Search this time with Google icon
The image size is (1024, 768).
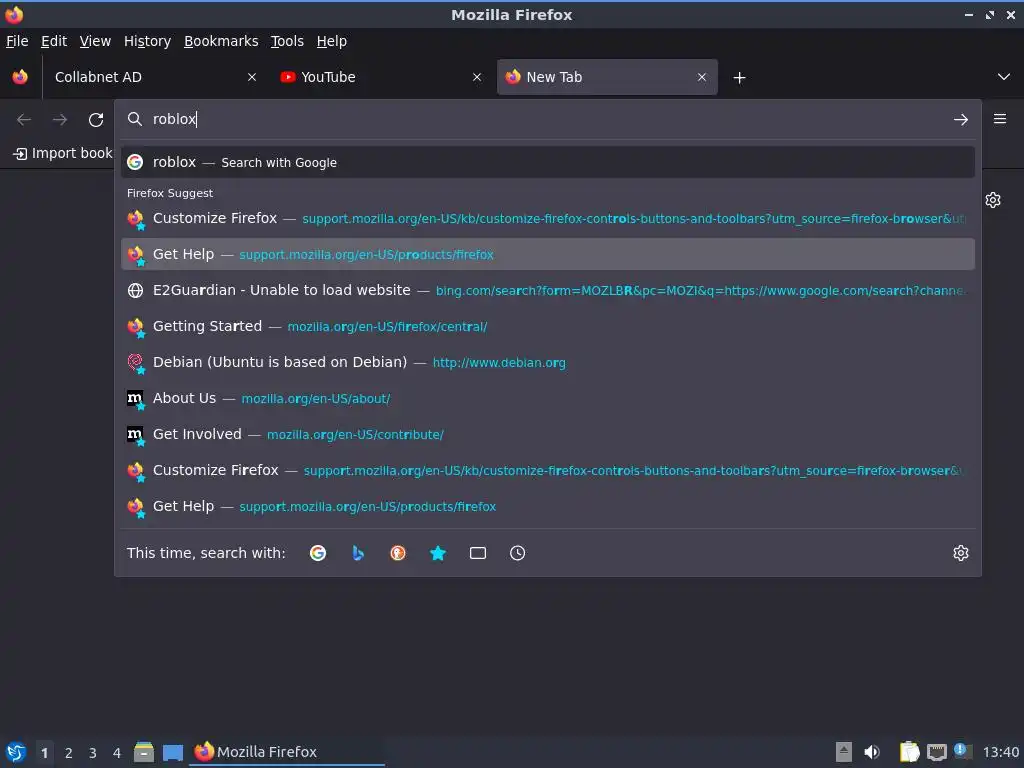[x=318, y=553]
